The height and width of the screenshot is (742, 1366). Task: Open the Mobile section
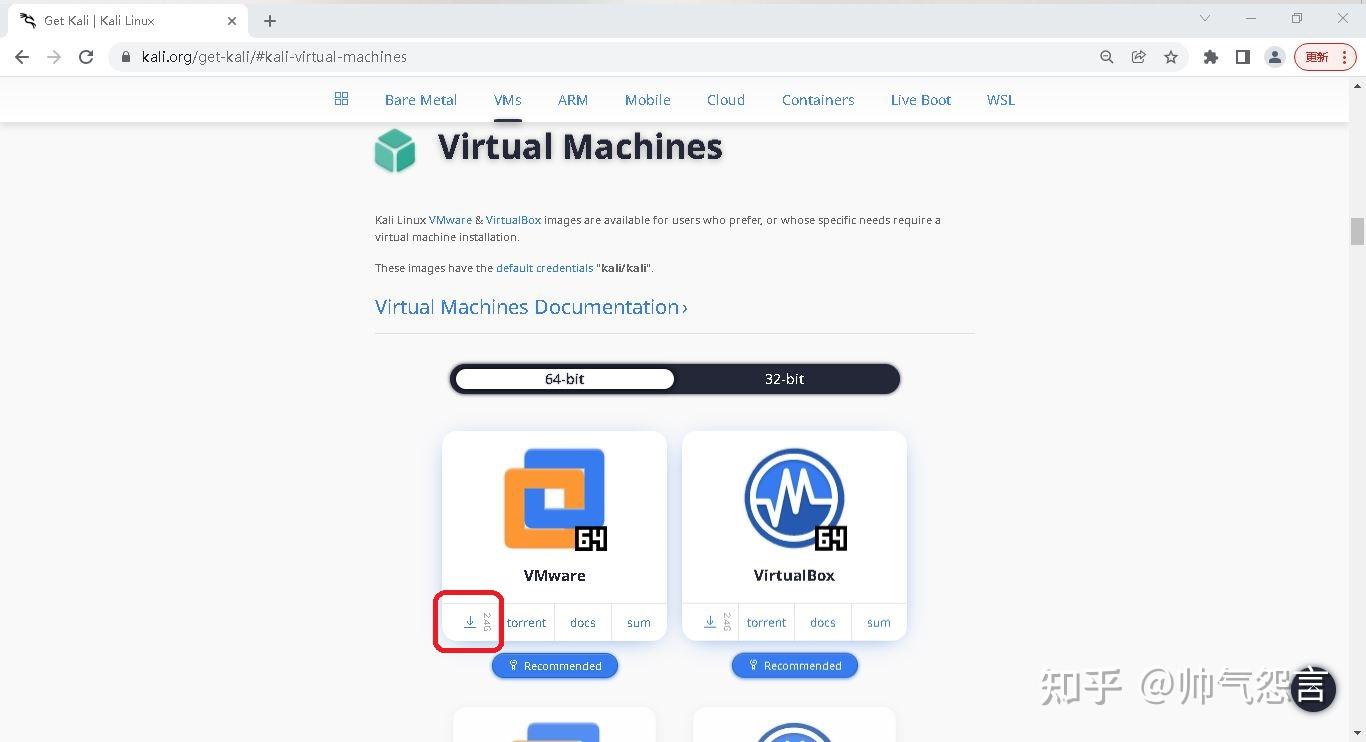(648, 100)
